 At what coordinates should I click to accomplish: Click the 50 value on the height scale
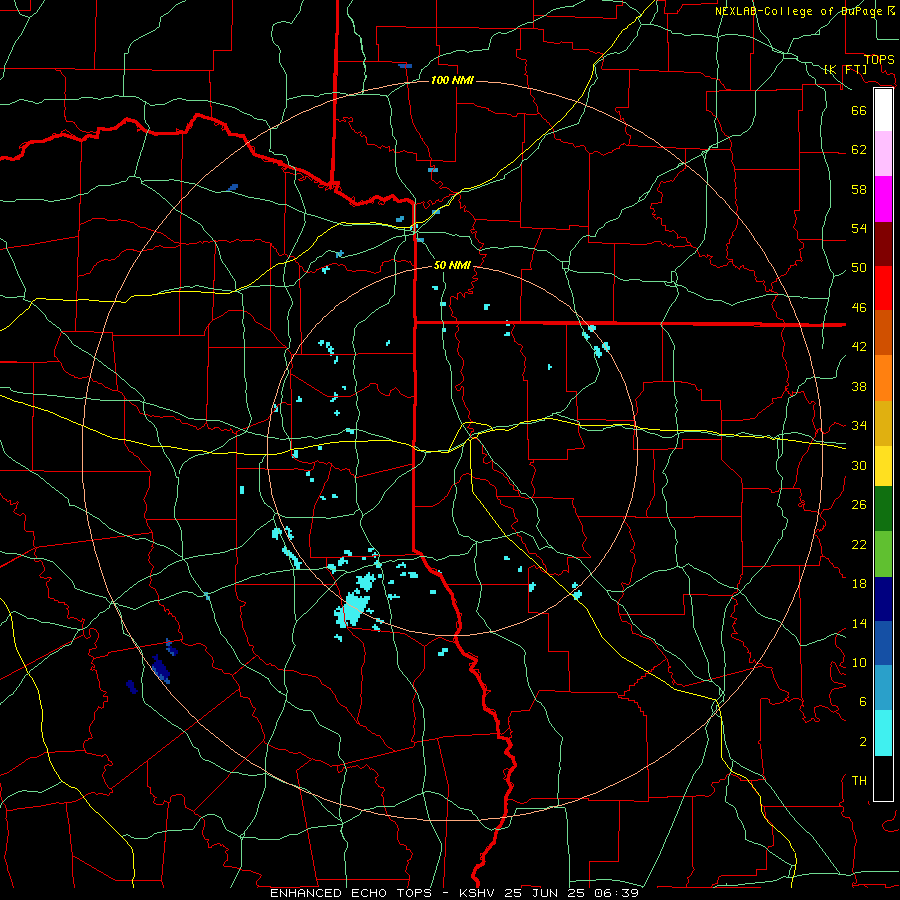pos(859,268)
